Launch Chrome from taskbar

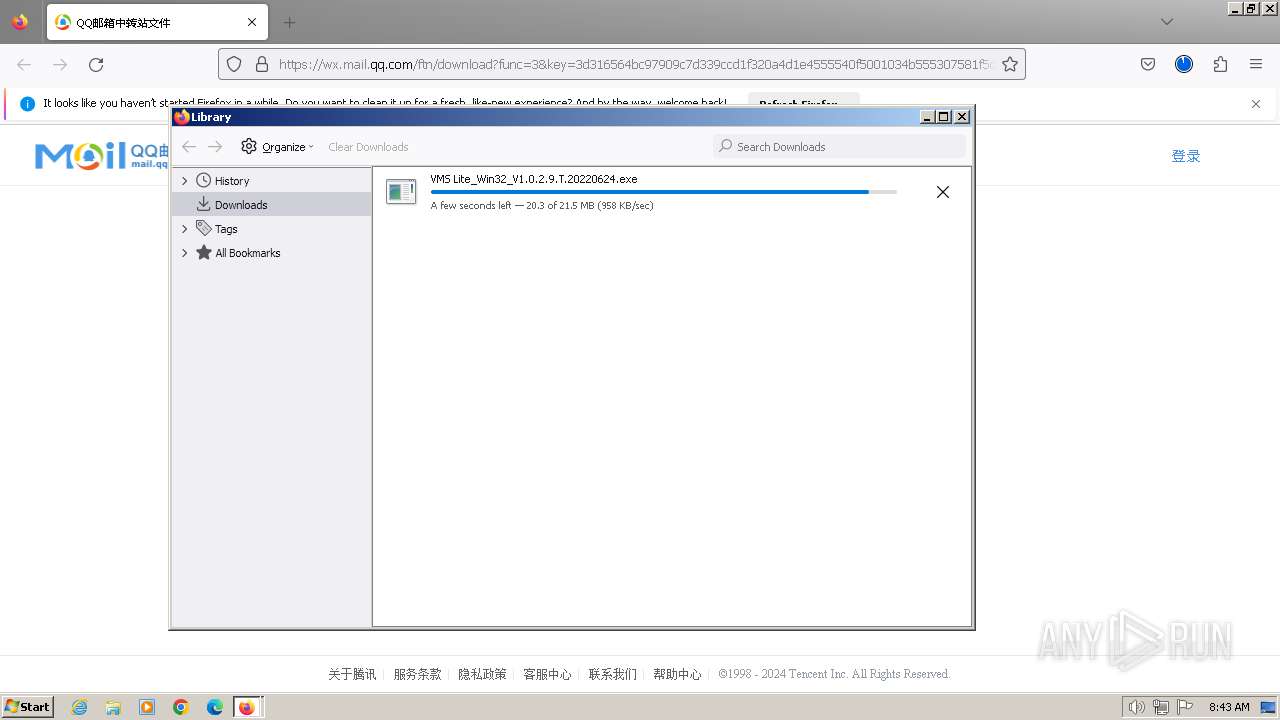pos(181,707)
